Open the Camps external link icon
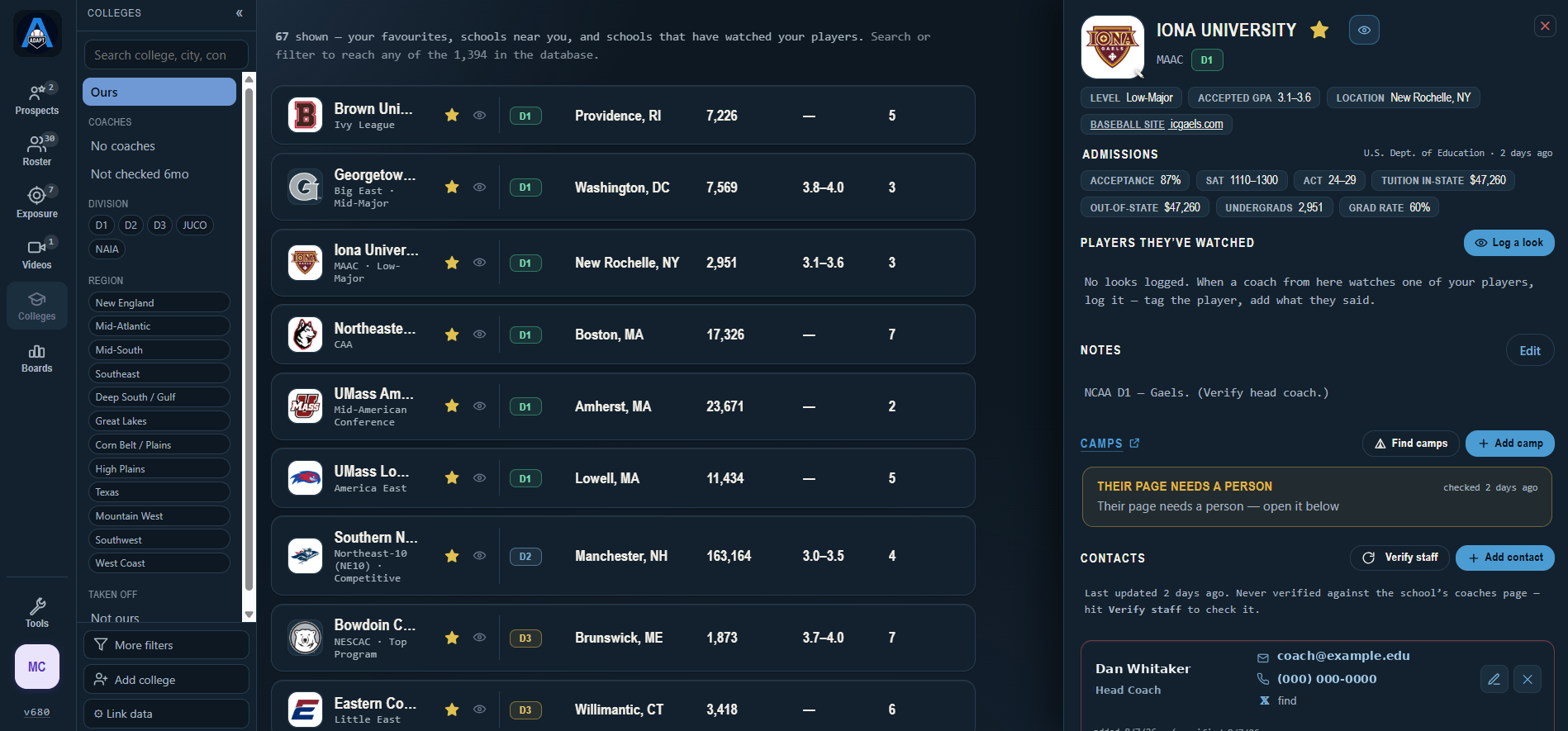This screenshot has width=1568, height=731. (1134, 444)
